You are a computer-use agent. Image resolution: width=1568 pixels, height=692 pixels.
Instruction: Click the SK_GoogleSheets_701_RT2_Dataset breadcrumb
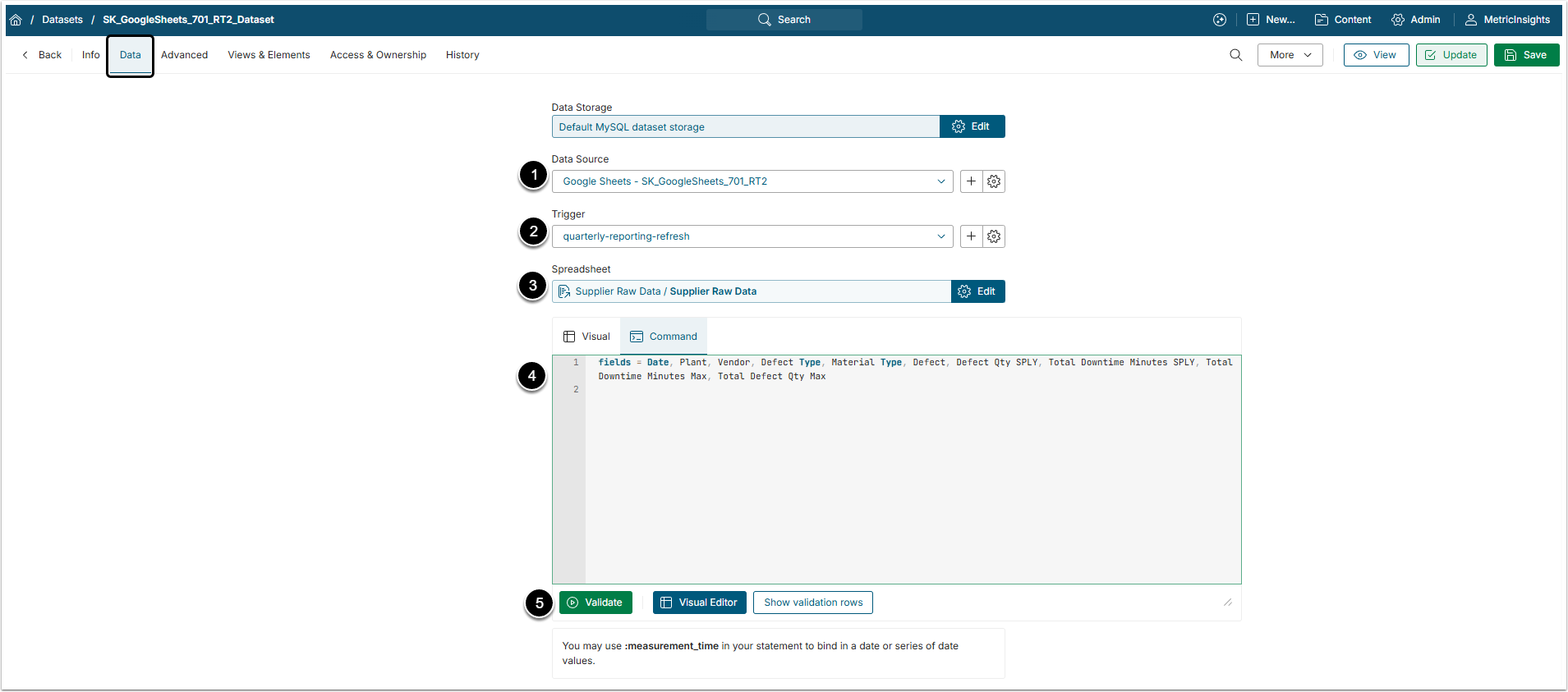188,20
